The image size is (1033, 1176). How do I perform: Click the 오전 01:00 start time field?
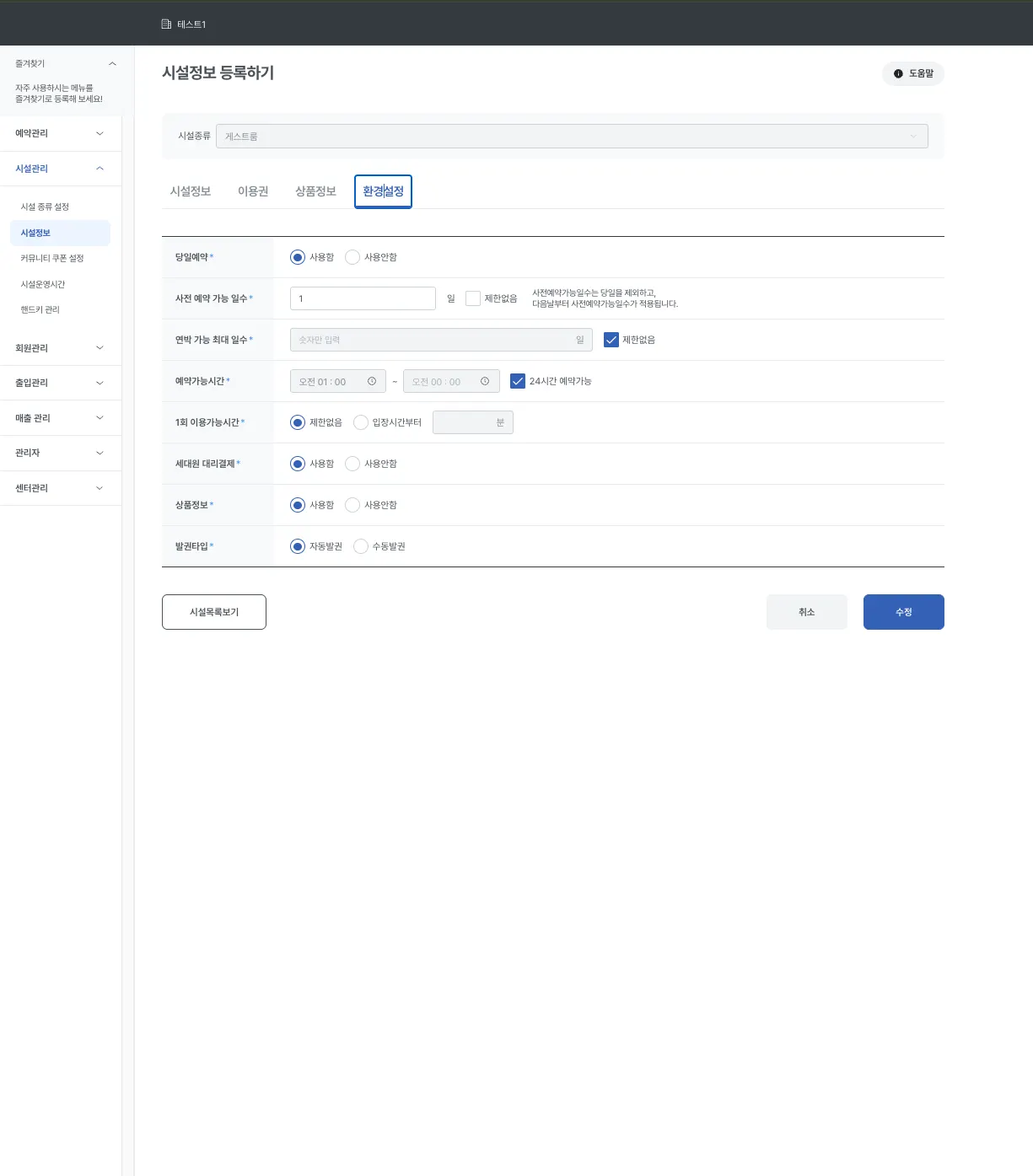tap(338, 381)
